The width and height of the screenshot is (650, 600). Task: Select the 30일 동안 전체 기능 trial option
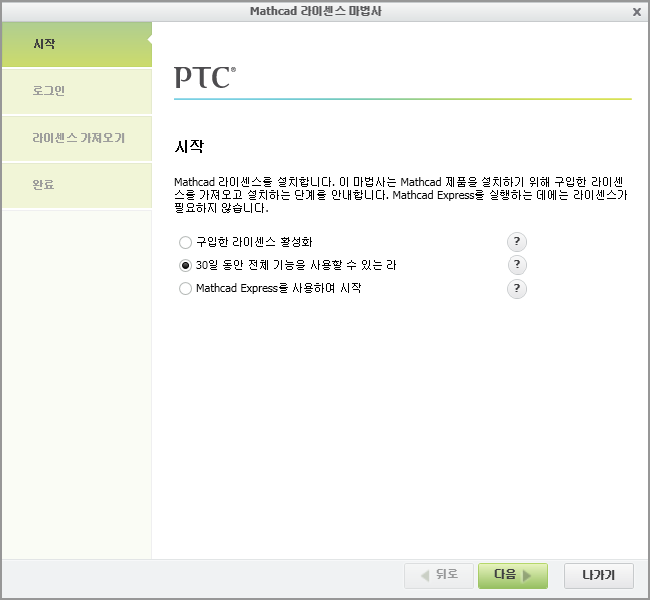pyautogui.click(x=185, y=265)
